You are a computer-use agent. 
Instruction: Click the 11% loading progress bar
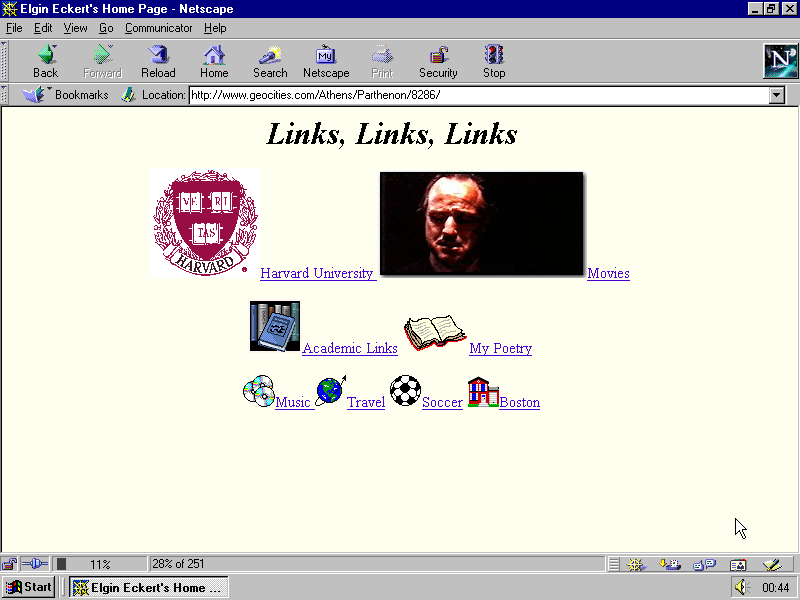(100, 564)
